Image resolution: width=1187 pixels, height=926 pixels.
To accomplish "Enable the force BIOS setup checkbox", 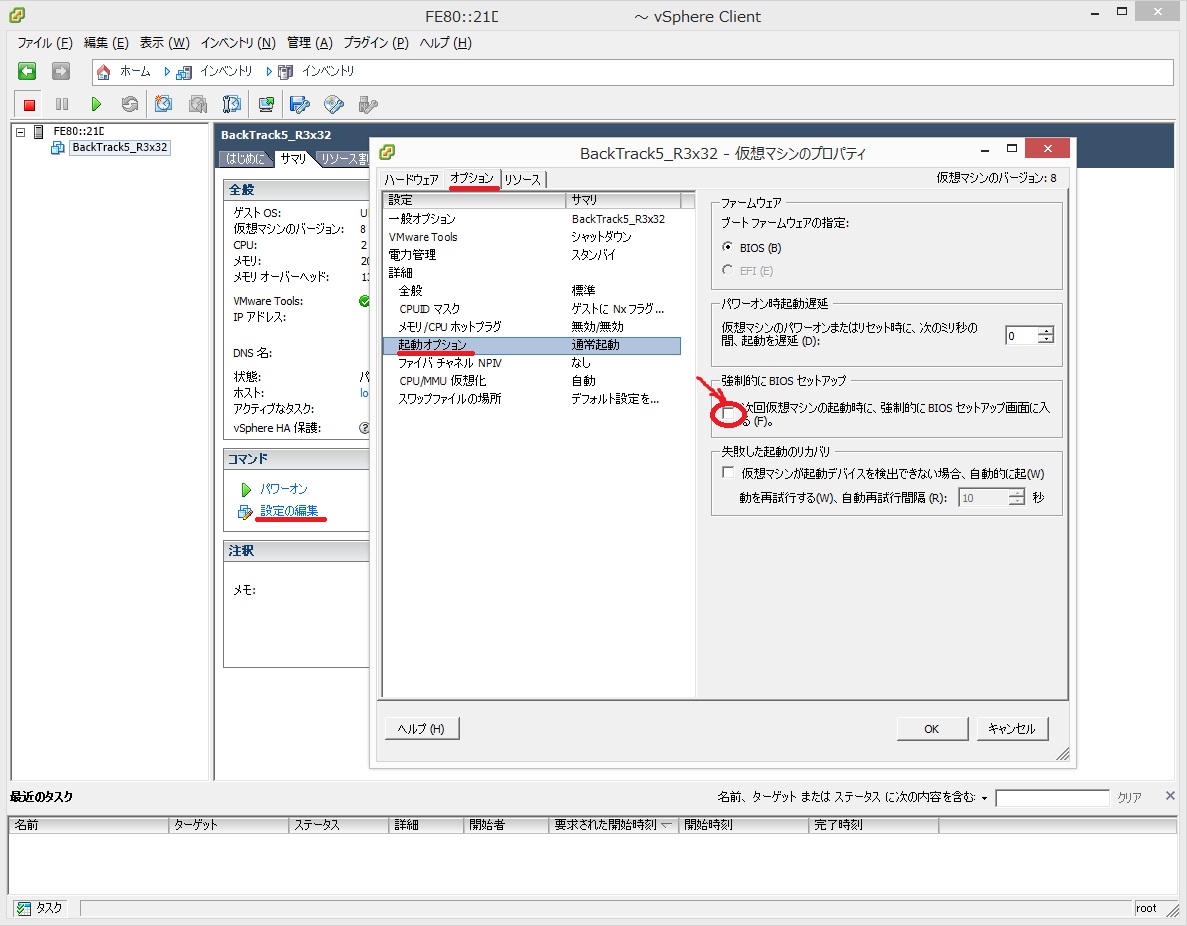I will (727, 413).
